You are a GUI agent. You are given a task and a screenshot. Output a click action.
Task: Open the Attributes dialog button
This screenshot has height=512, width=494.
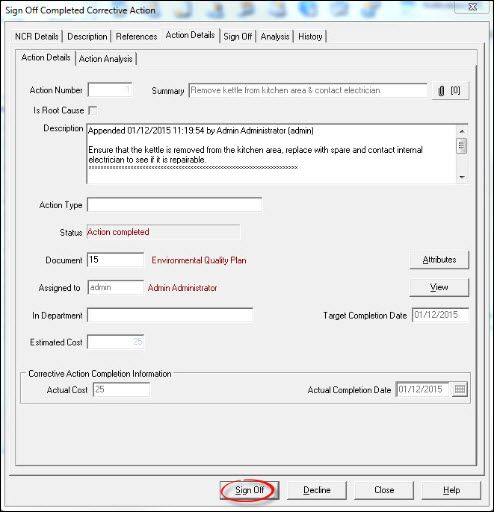pyautogui.click(x=439, y=260)
